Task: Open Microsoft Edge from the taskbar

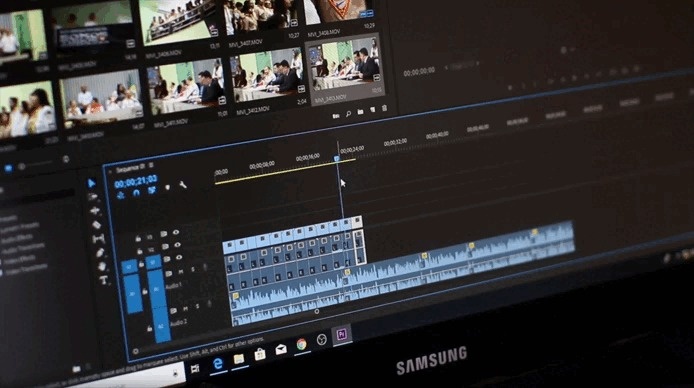Action: (x=217, y=364)
